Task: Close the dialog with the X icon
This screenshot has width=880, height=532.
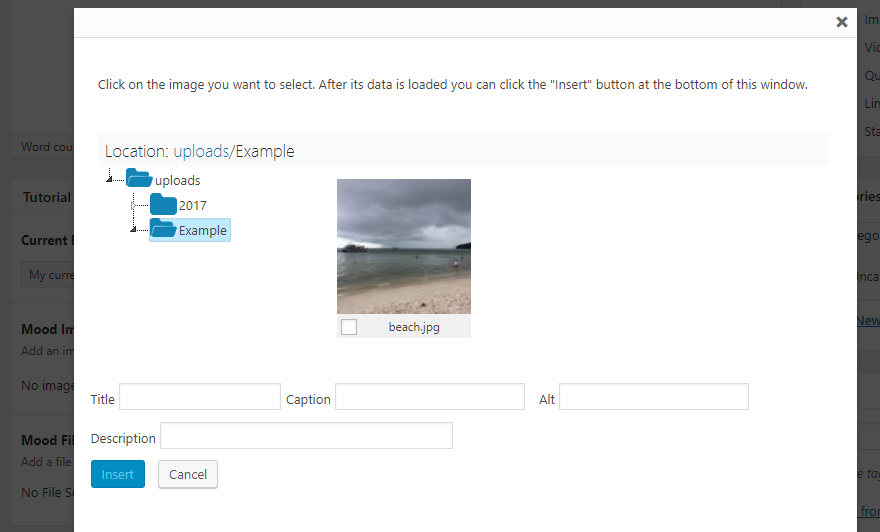Action: tap(842, 22)
